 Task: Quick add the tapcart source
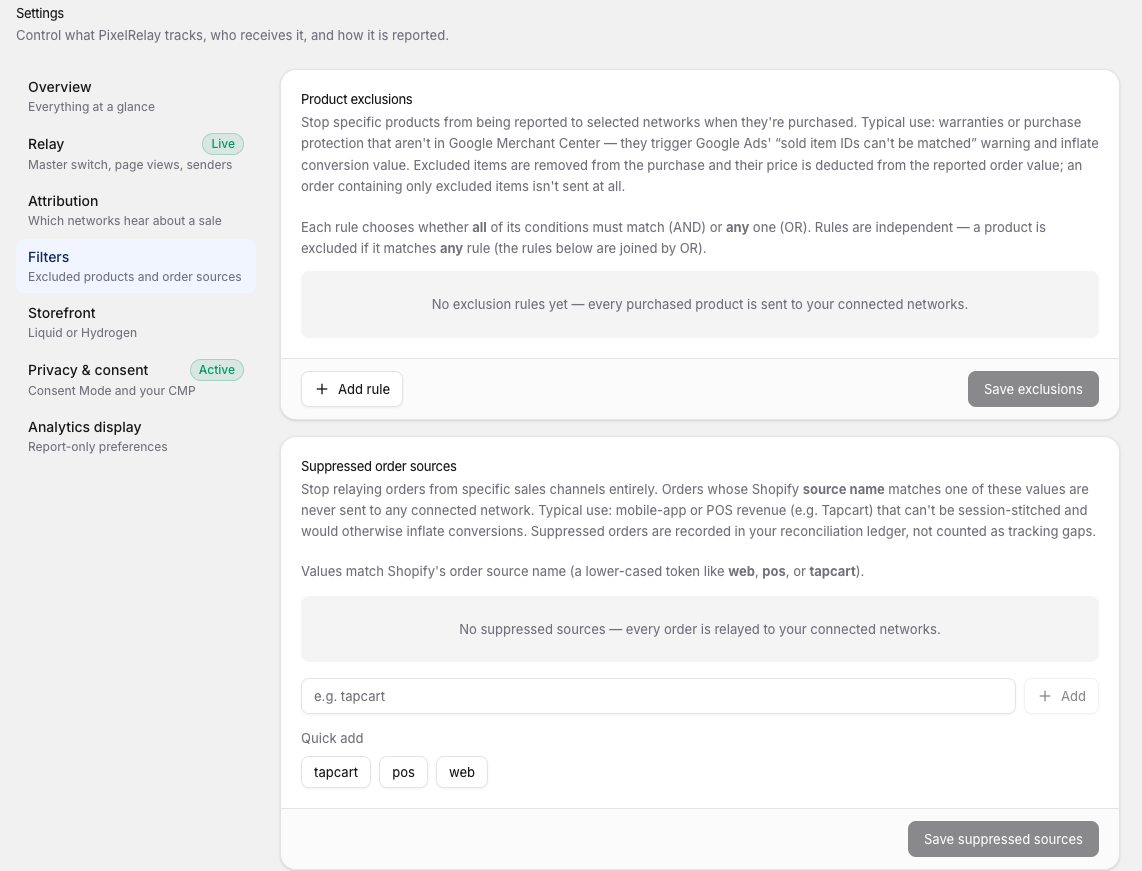[x=336, y=772]
